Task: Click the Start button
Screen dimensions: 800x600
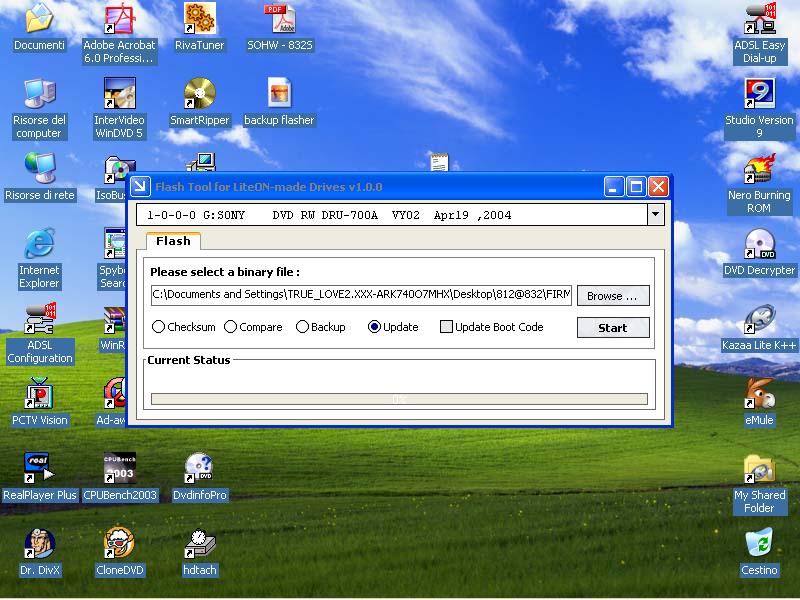Action: (613, 328)
